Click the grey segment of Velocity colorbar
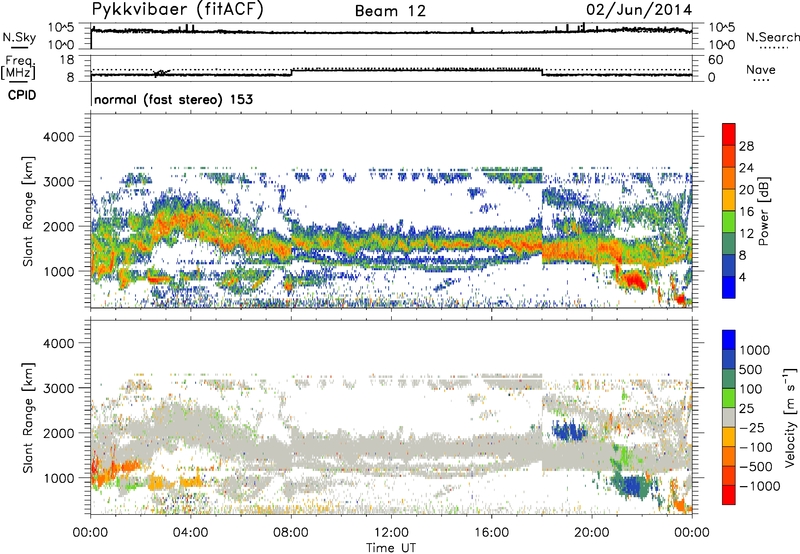800x554 pixels. pyautogui.click(x=729, y=417)
